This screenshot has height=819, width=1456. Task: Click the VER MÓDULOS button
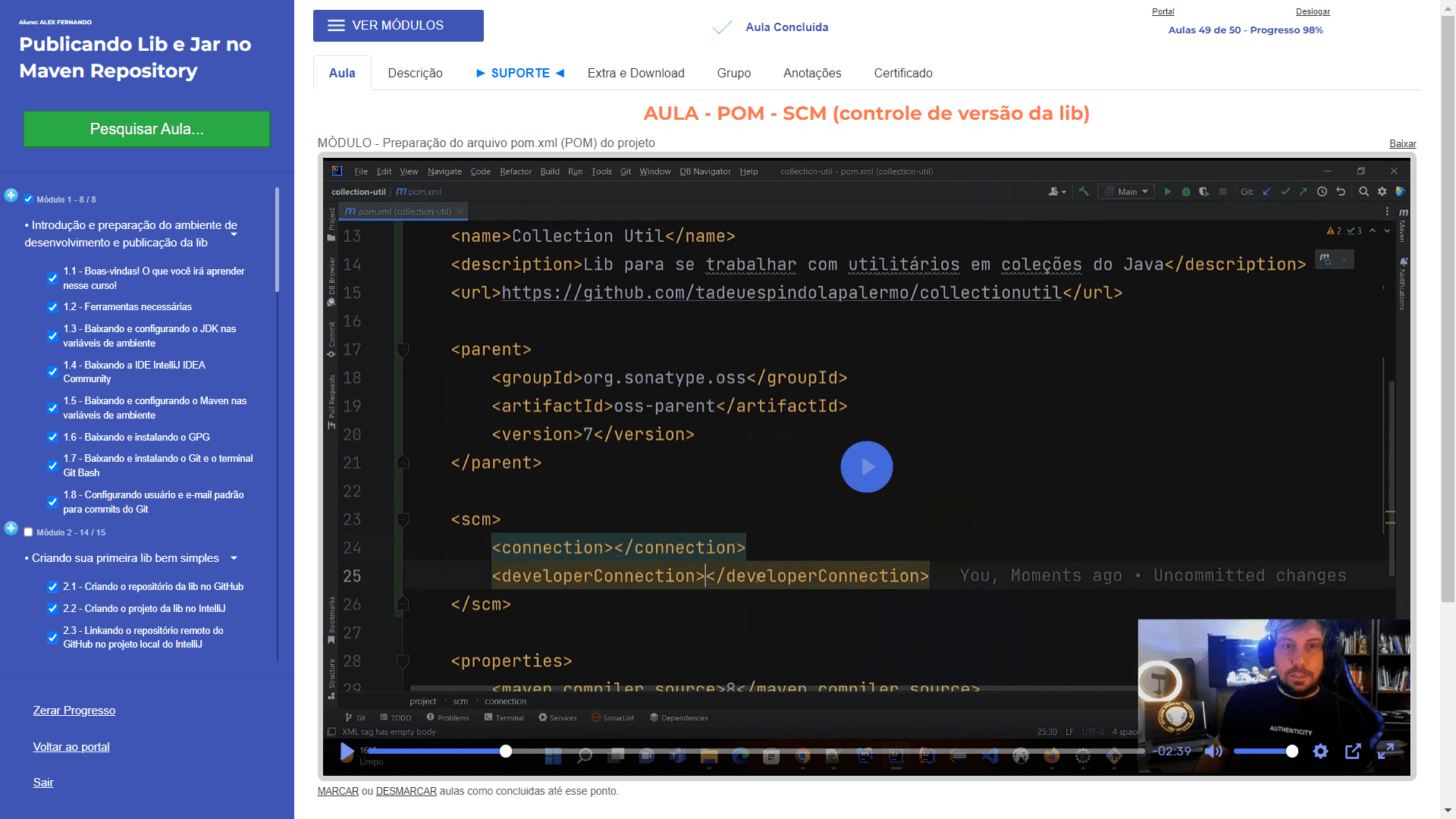(x=398, y=26)
